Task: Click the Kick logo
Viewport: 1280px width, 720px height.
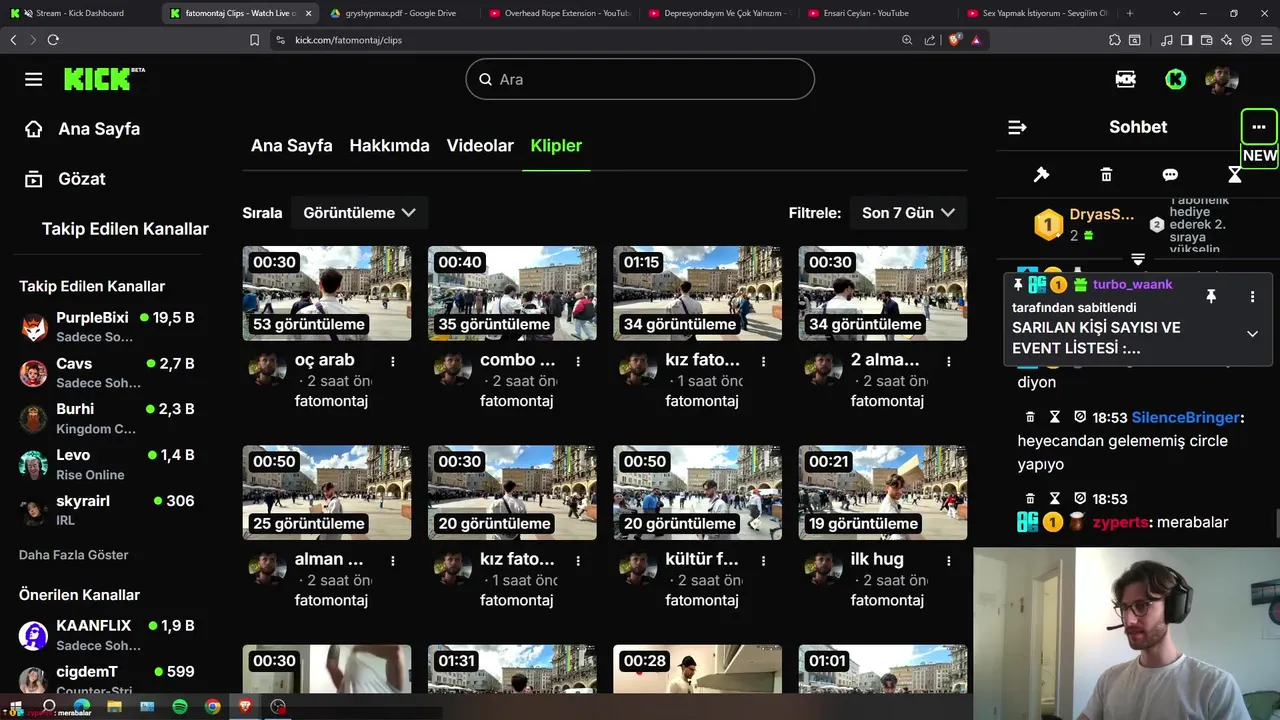Action: (x=104, y=79)
